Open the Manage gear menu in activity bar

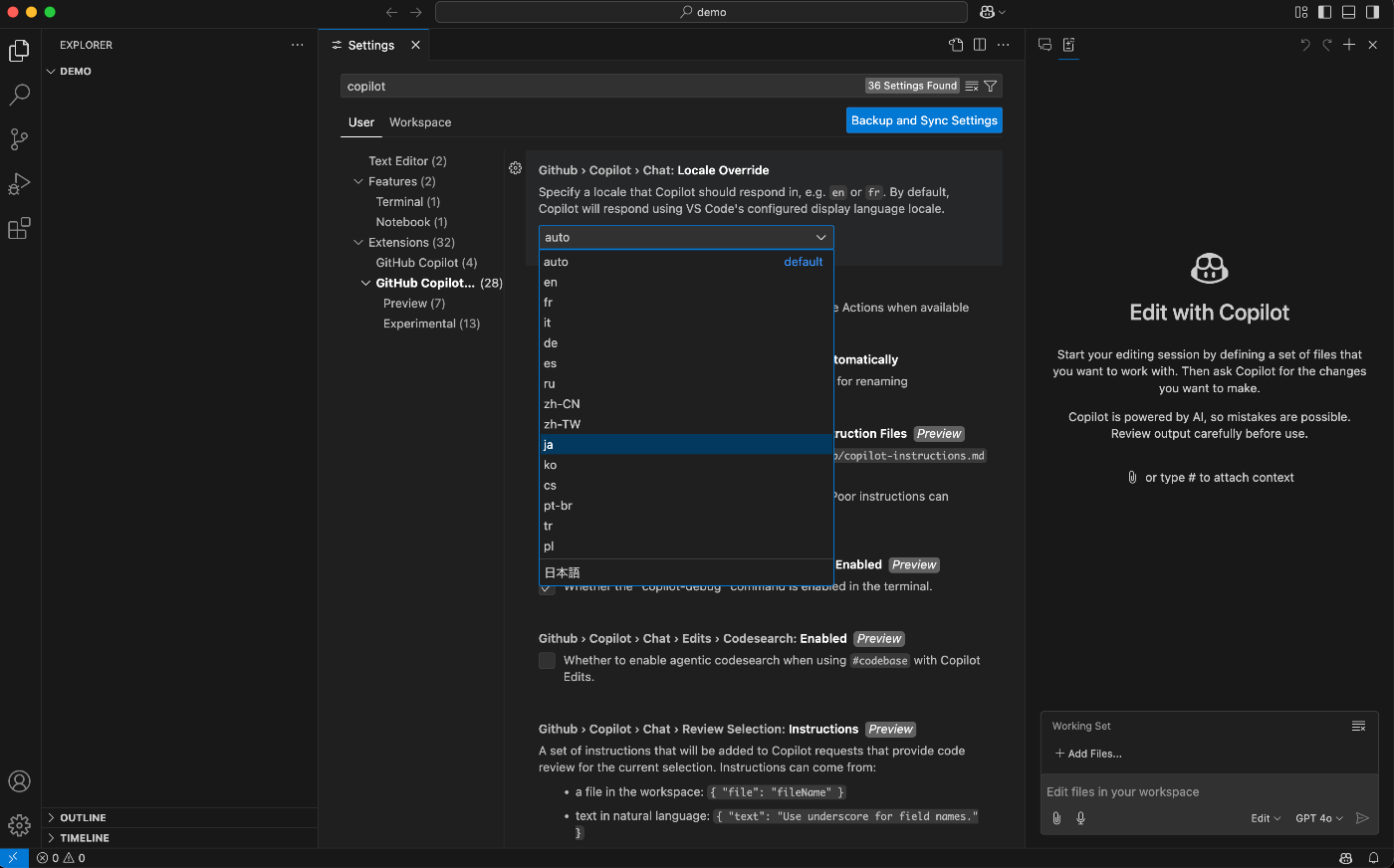[x=19, y=825]
